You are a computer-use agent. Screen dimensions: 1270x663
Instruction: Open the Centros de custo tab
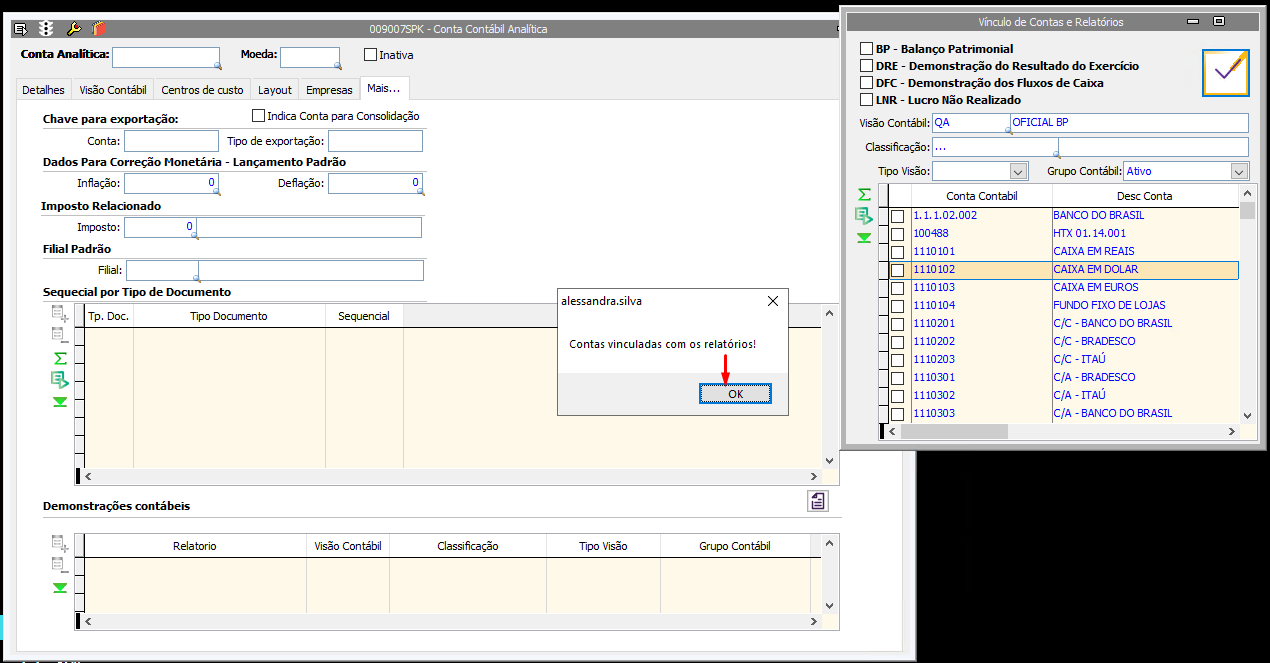(202, 90)
